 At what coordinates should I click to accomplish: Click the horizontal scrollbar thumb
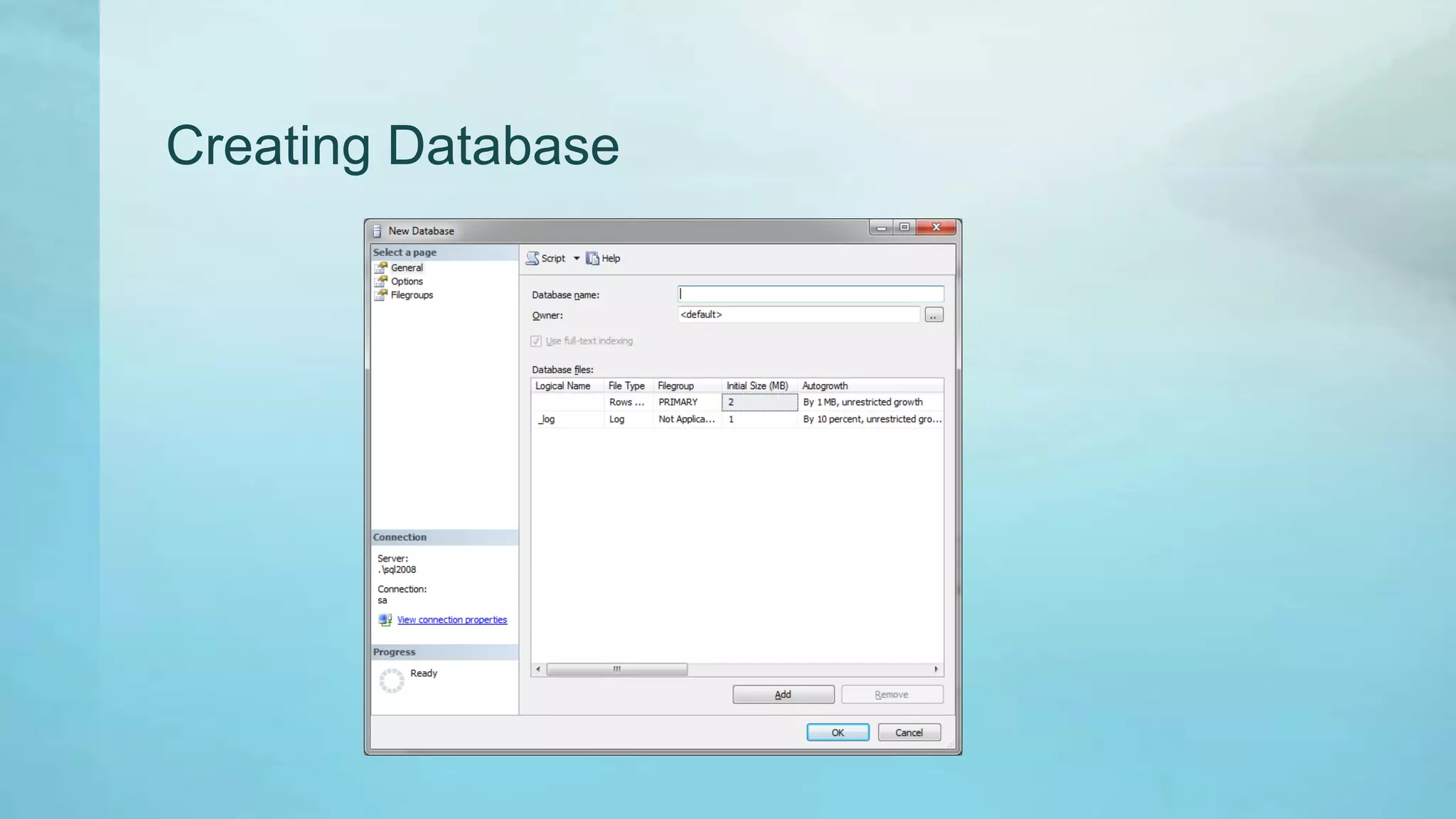tap(616, 669)
